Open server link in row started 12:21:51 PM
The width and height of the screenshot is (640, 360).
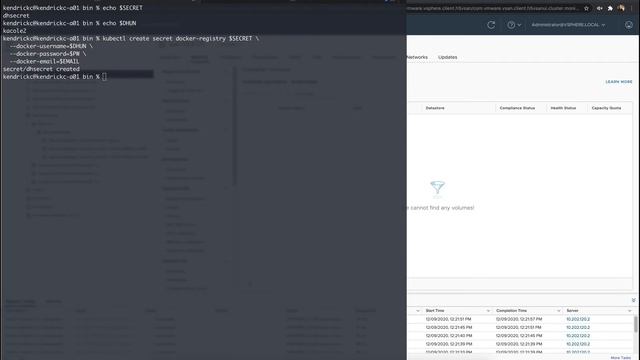pyautogui.click(x=578, y=319)
